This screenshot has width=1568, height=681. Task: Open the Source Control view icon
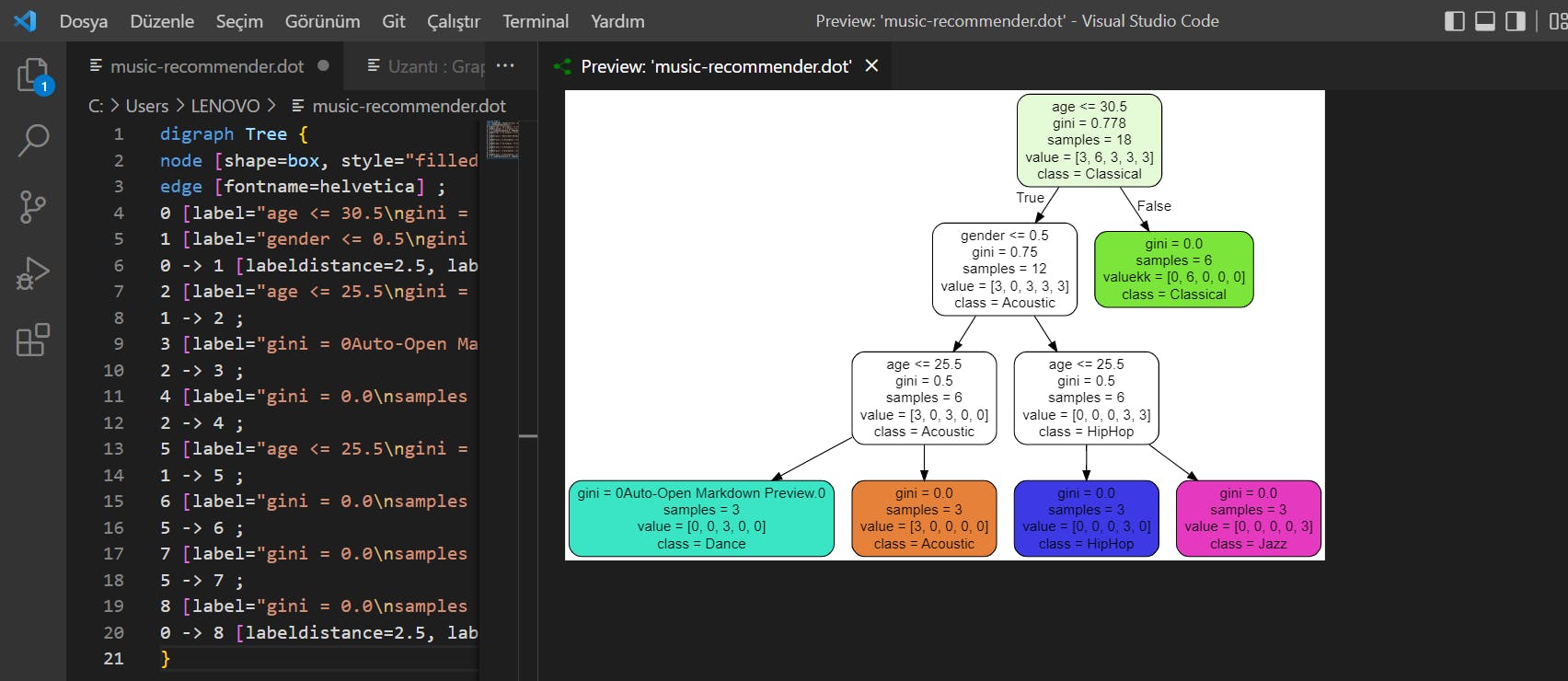pos(33,207)
